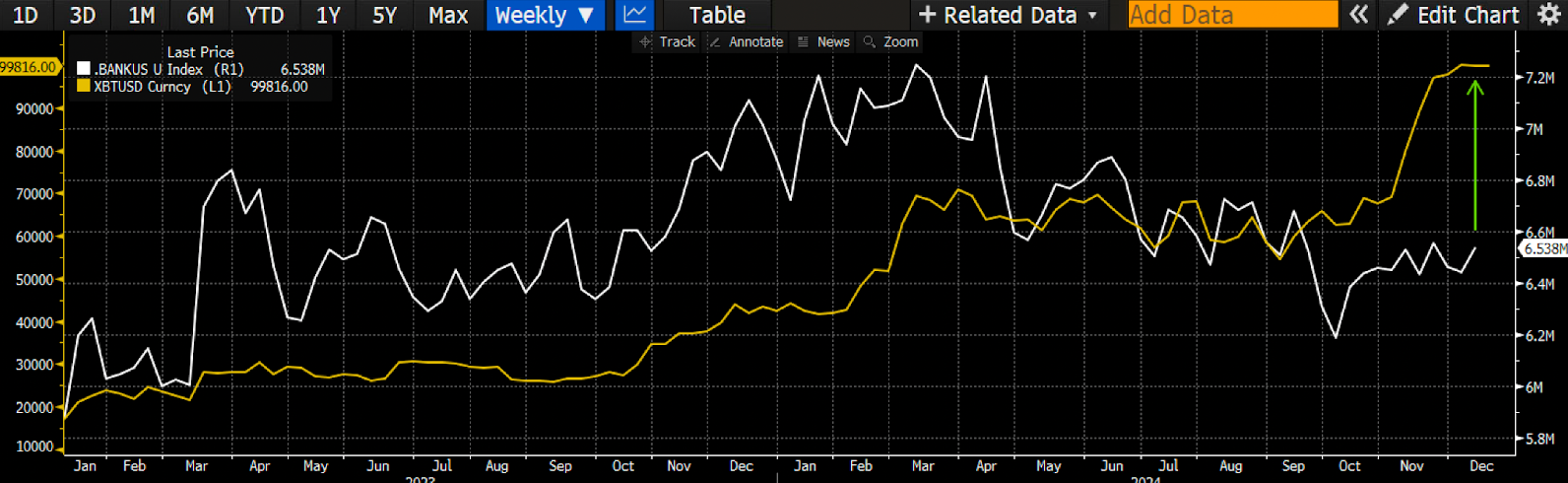Switch to the YTD range
Viewport: 1568px width, 483px height.
pos(264,15)
